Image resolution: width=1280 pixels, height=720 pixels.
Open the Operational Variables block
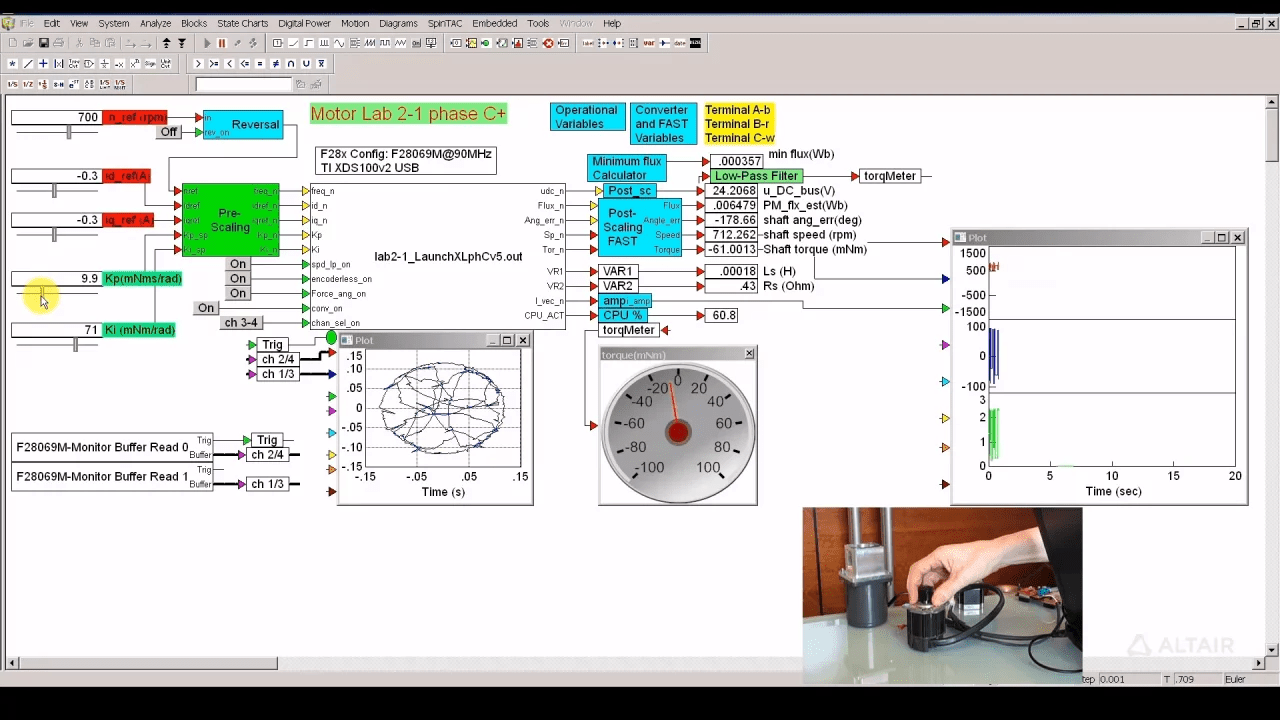click(x=586, y=117)
